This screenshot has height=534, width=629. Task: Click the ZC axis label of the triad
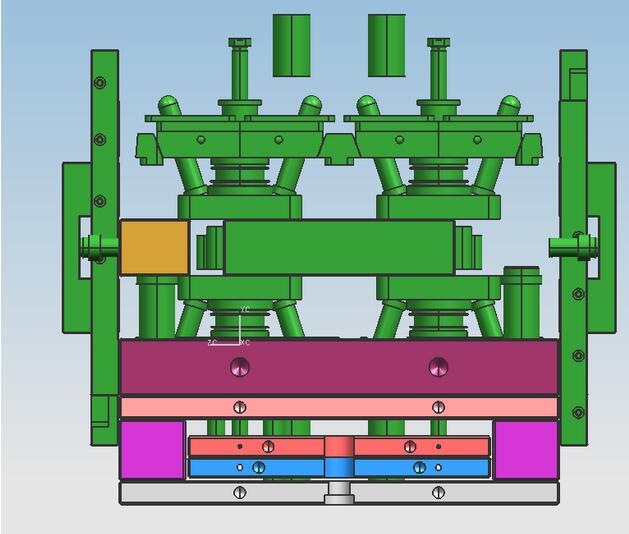[212, 342]
